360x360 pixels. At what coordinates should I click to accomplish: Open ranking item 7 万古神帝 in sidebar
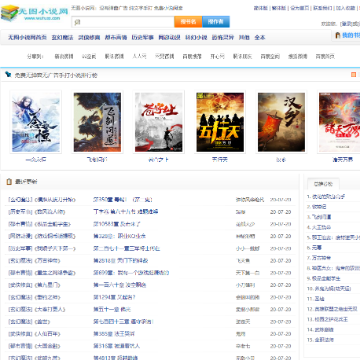coord(322,258)
